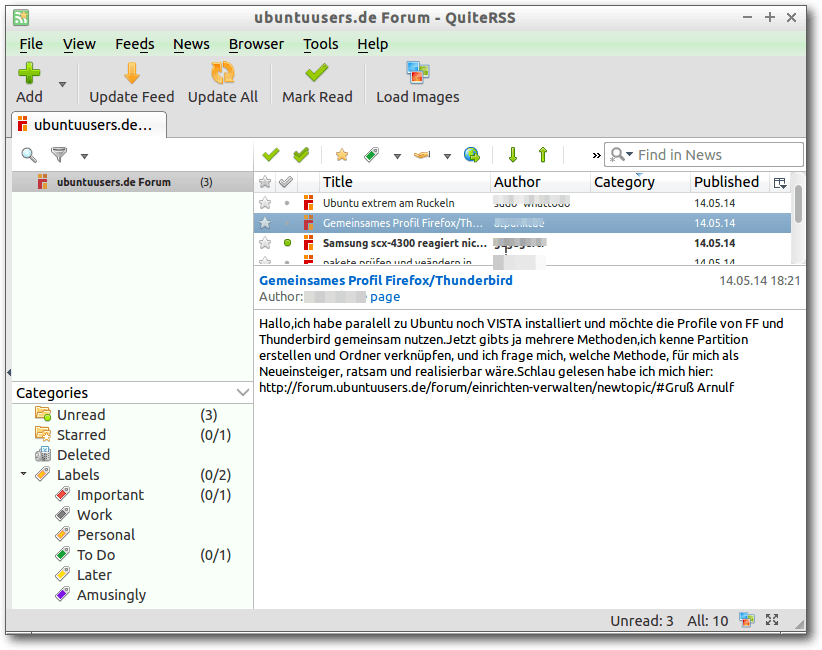Click the feed filter funnel icon

click(x=59, y=155)
